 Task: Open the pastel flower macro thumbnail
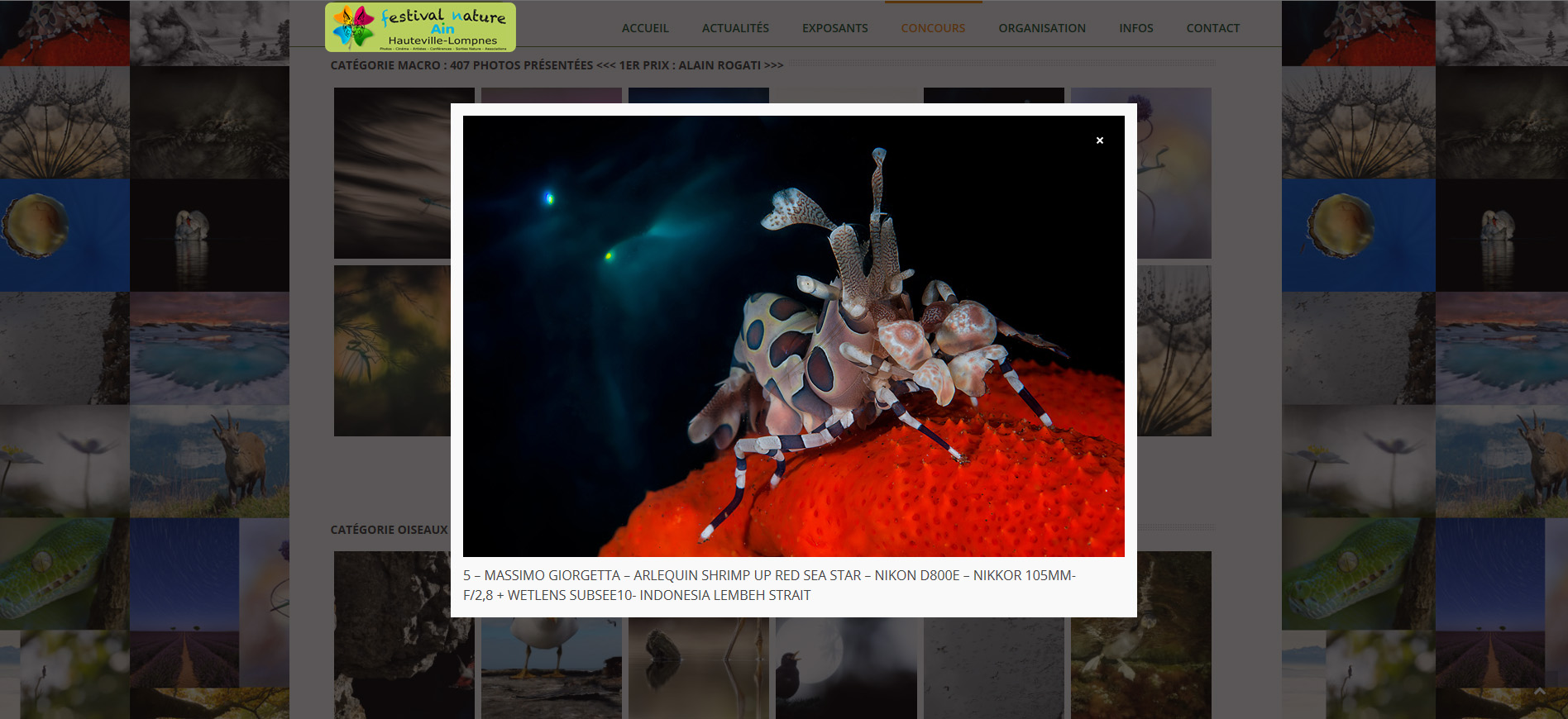(x=1174, y=173)
